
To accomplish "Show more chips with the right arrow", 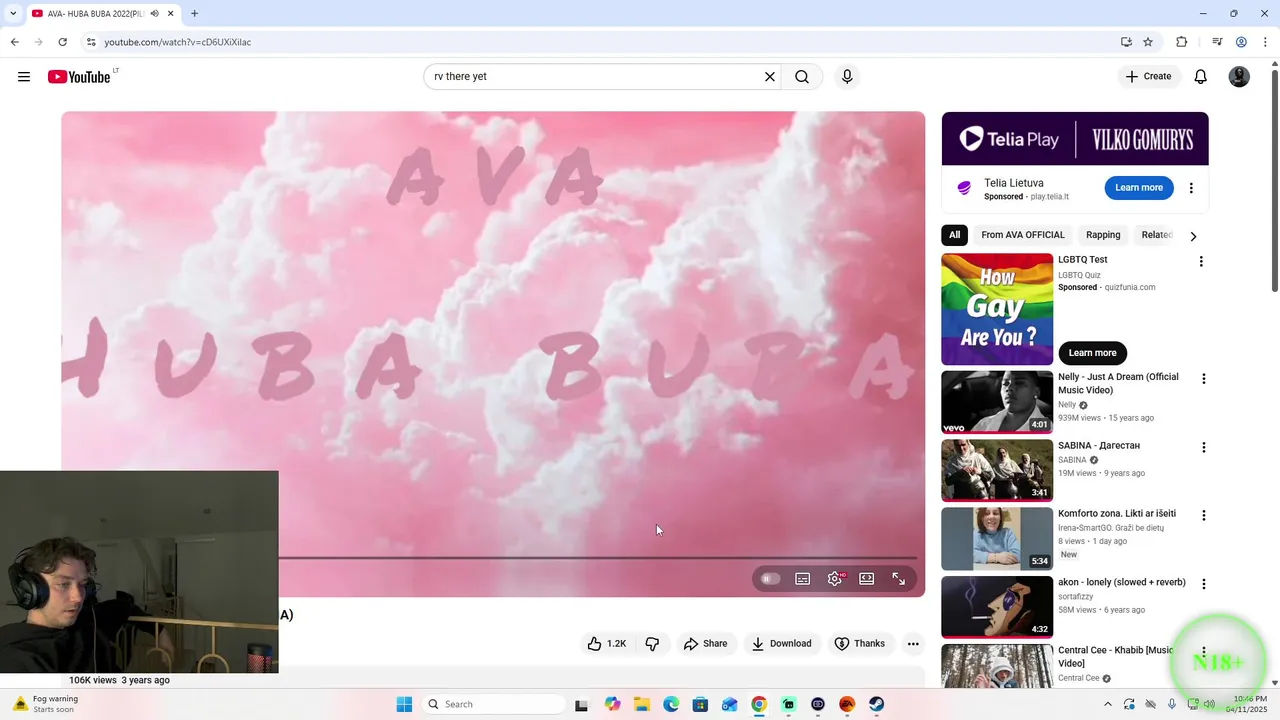I will pyautogui.click(x=1193, y=236).
